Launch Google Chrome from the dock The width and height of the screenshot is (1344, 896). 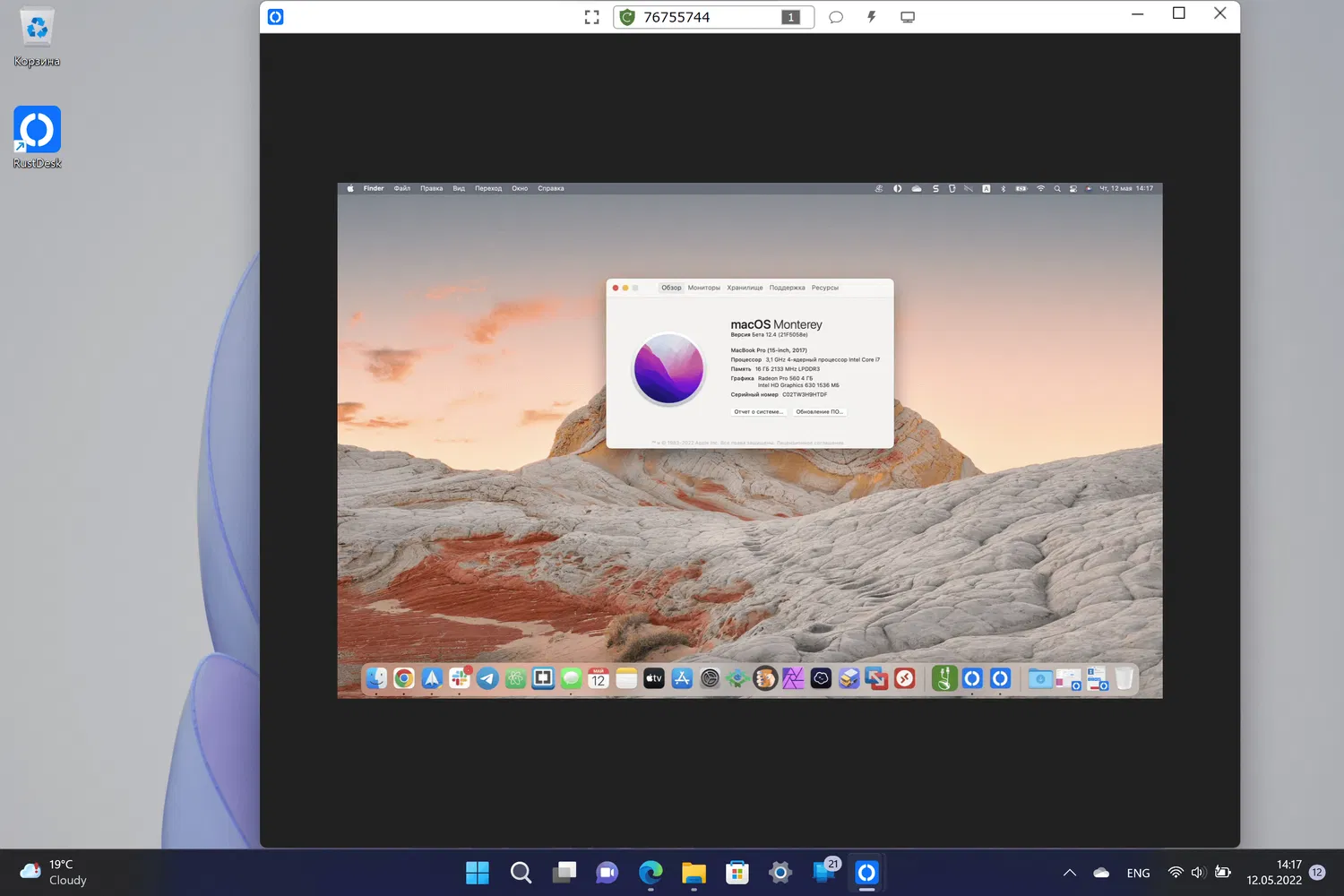click(x=404, y=678)
